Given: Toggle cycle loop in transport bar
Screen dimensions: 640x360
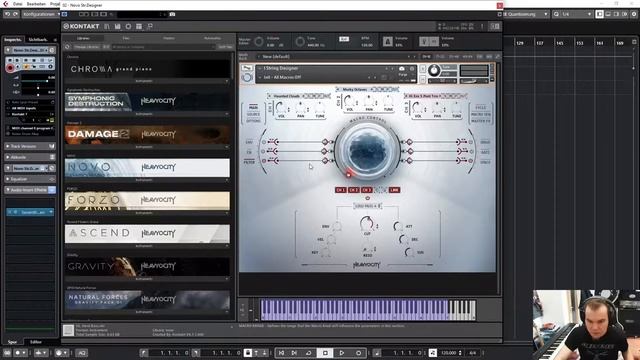Looking at the screenshot, I should pyautogui.click(x=309, y=353).
